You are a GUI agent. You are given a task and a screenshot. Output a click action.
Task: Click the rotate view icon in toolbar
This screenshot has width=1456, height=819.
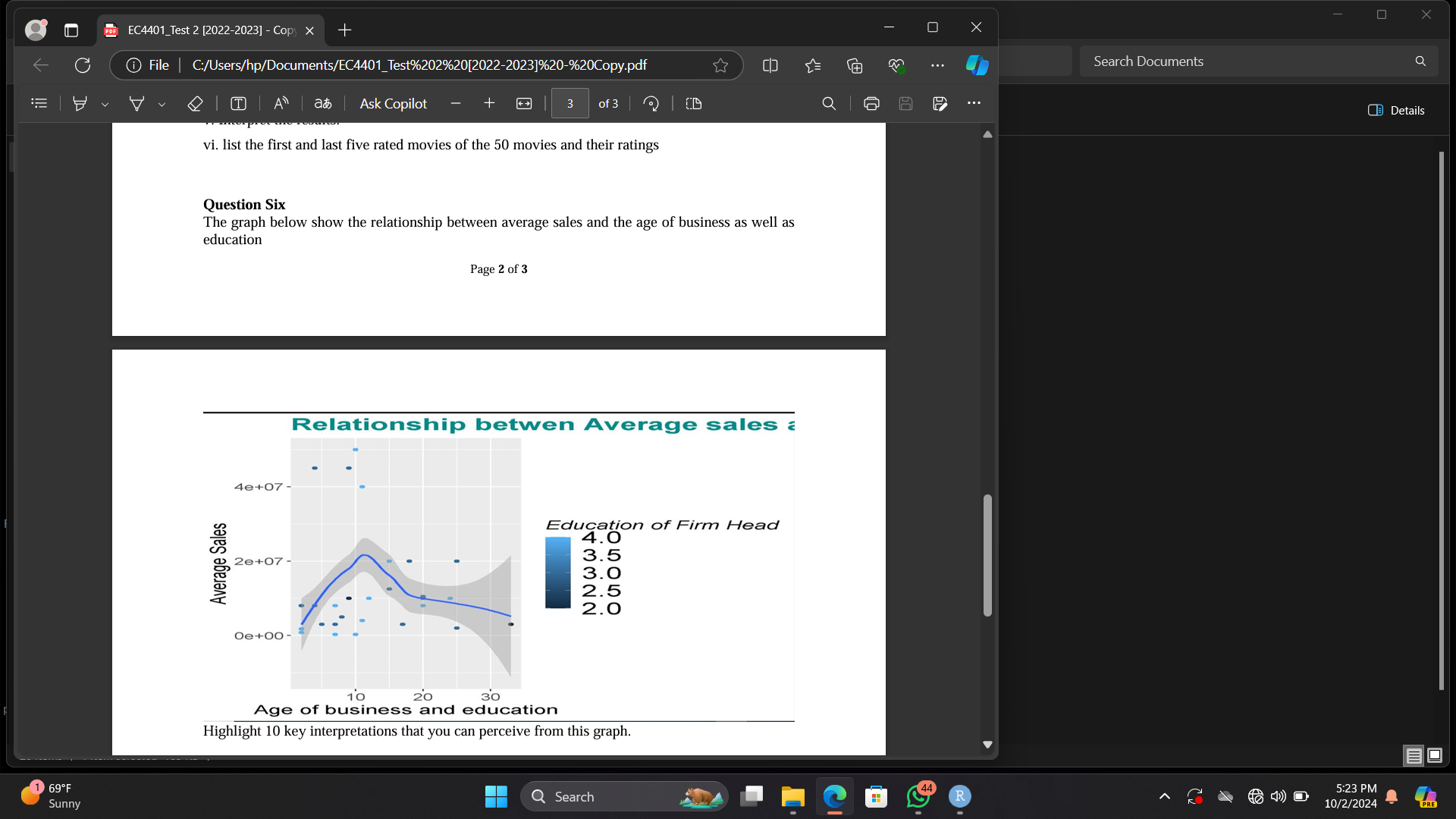tap(650, 104)
